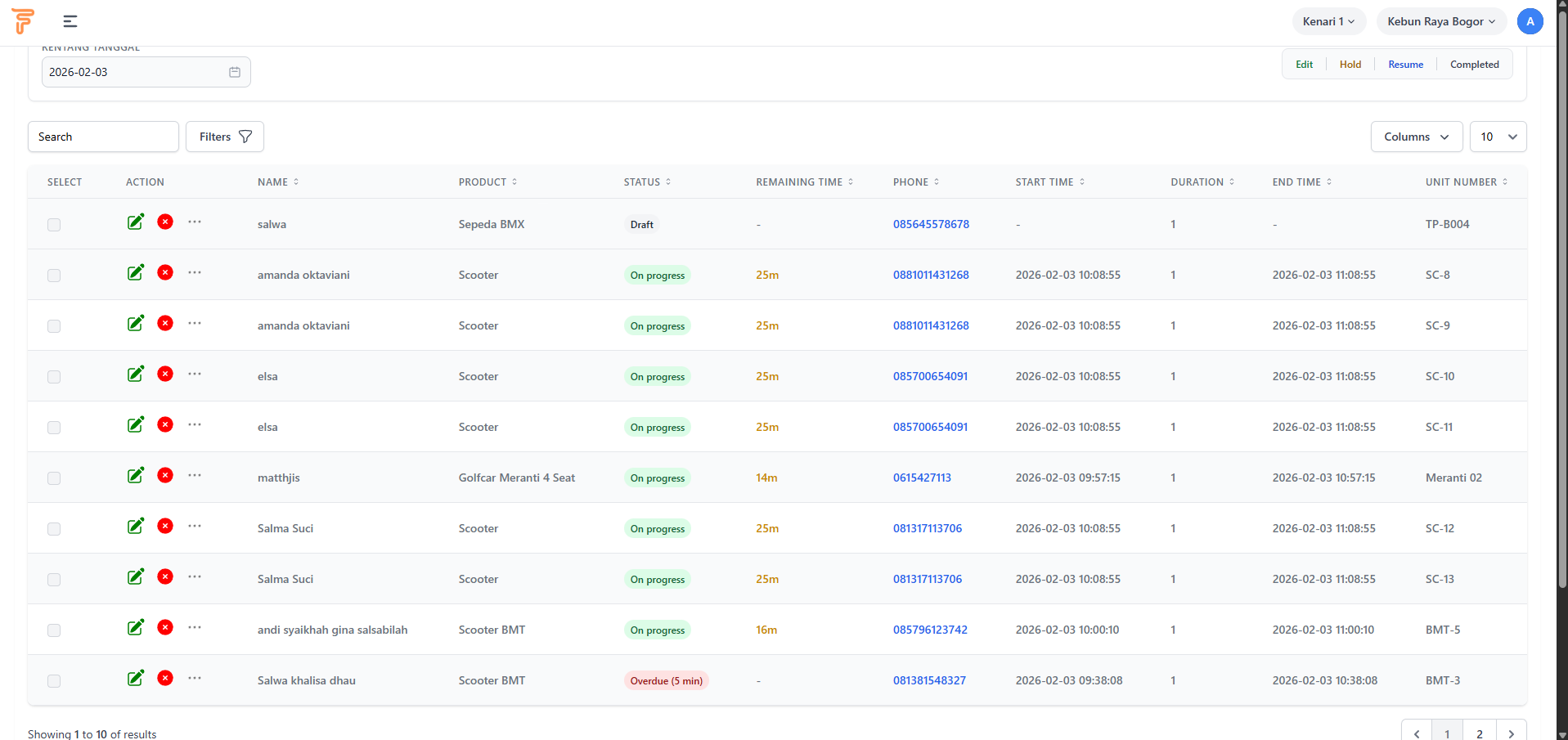Select the matthjis row checkbox
The height and width of the screenshot is (740, 1568).
click(54, 478)
